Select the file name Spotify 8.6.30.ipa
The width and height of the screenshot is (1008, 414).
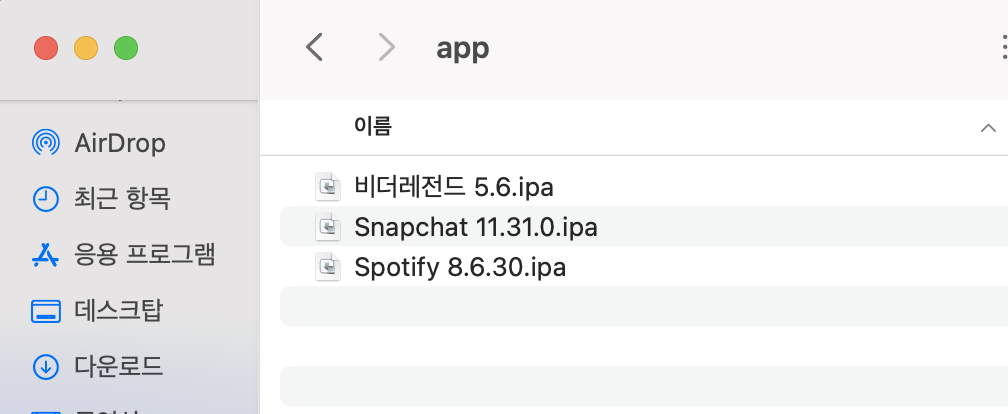coord(460,267)
